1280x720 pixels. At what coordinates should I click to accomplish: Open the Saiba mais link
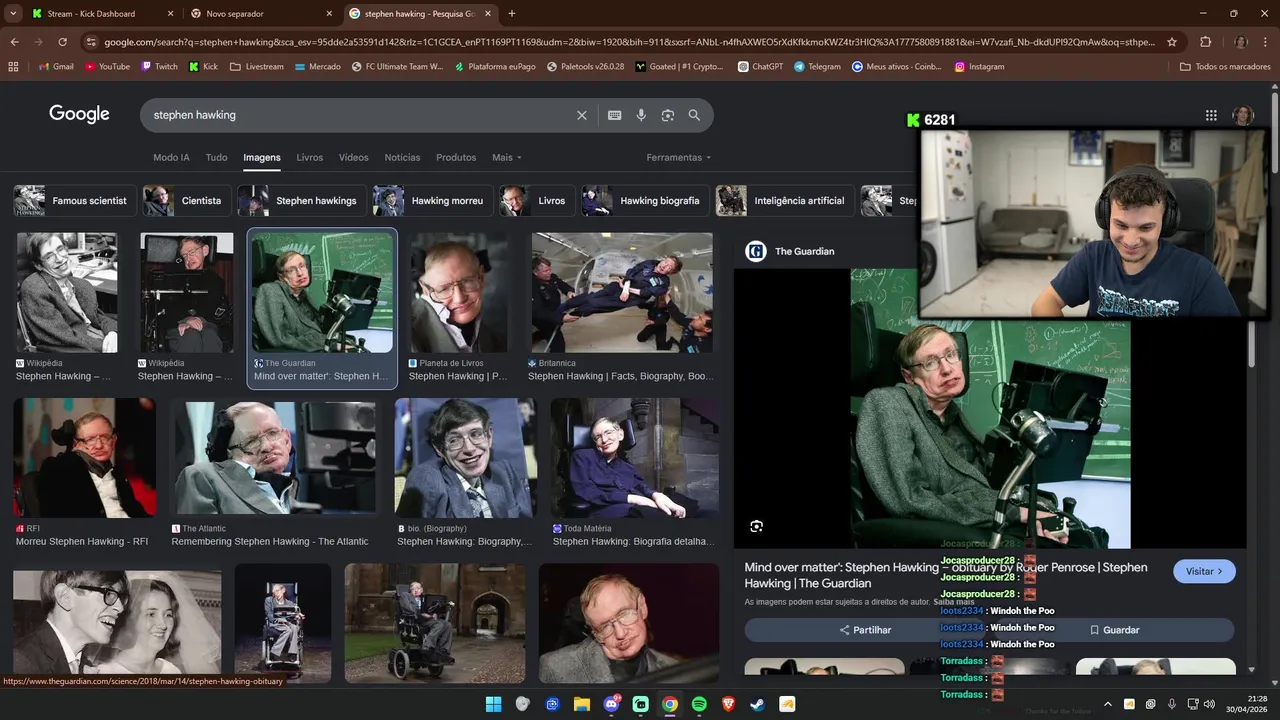click(954, 602)
